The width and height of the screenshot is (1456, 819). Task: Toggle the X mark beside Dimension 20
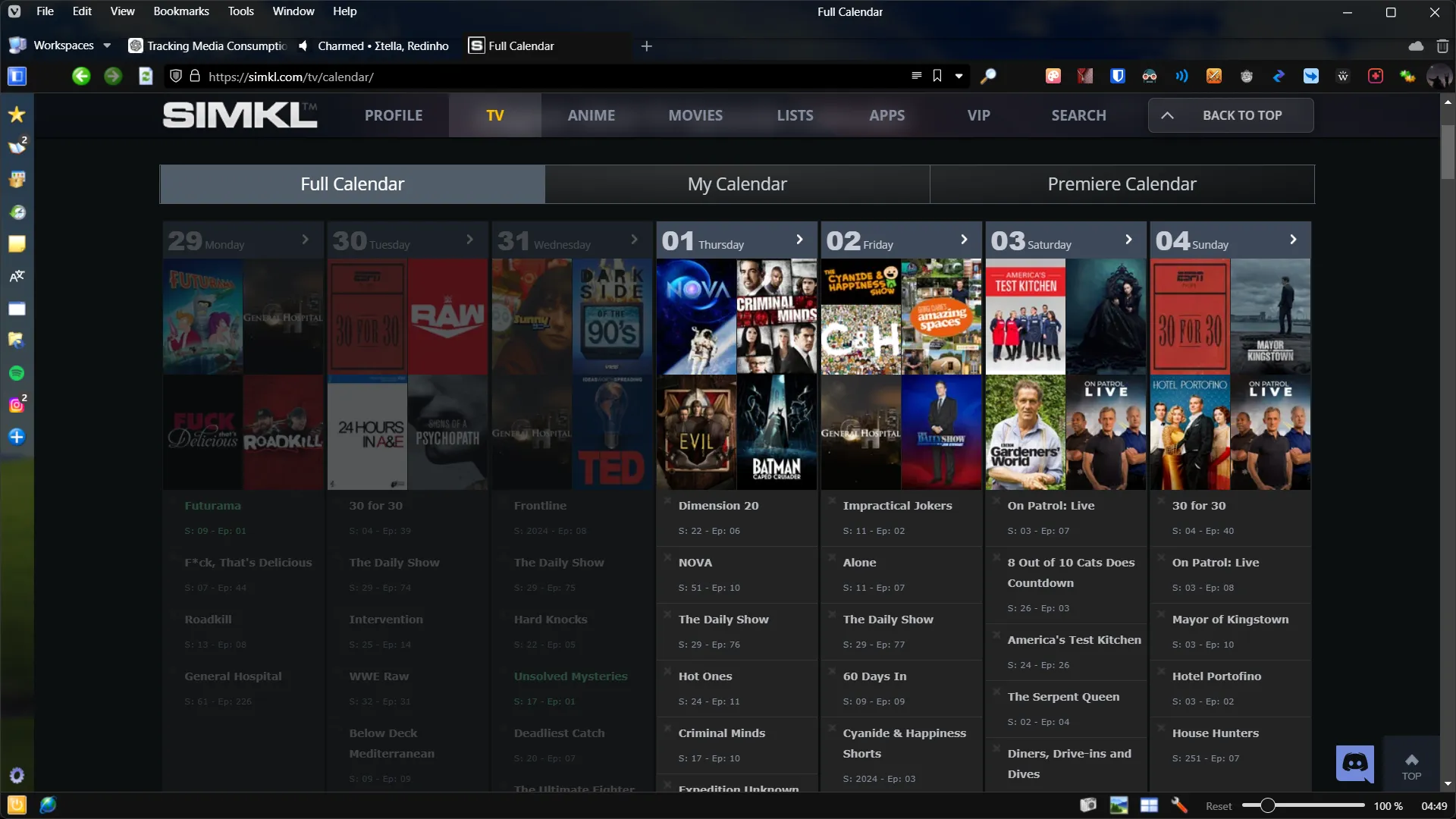[667, 500]
